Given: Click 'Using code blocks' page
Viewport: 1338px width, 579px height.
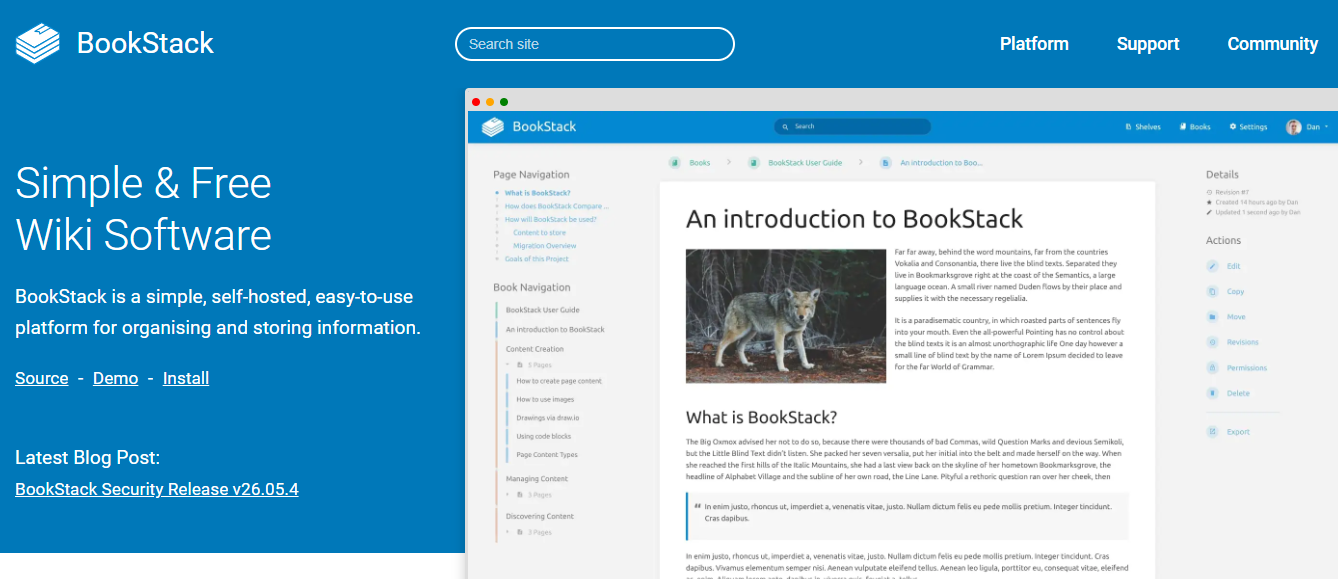Looking at the screenshot, I should [x=544, y=436].
